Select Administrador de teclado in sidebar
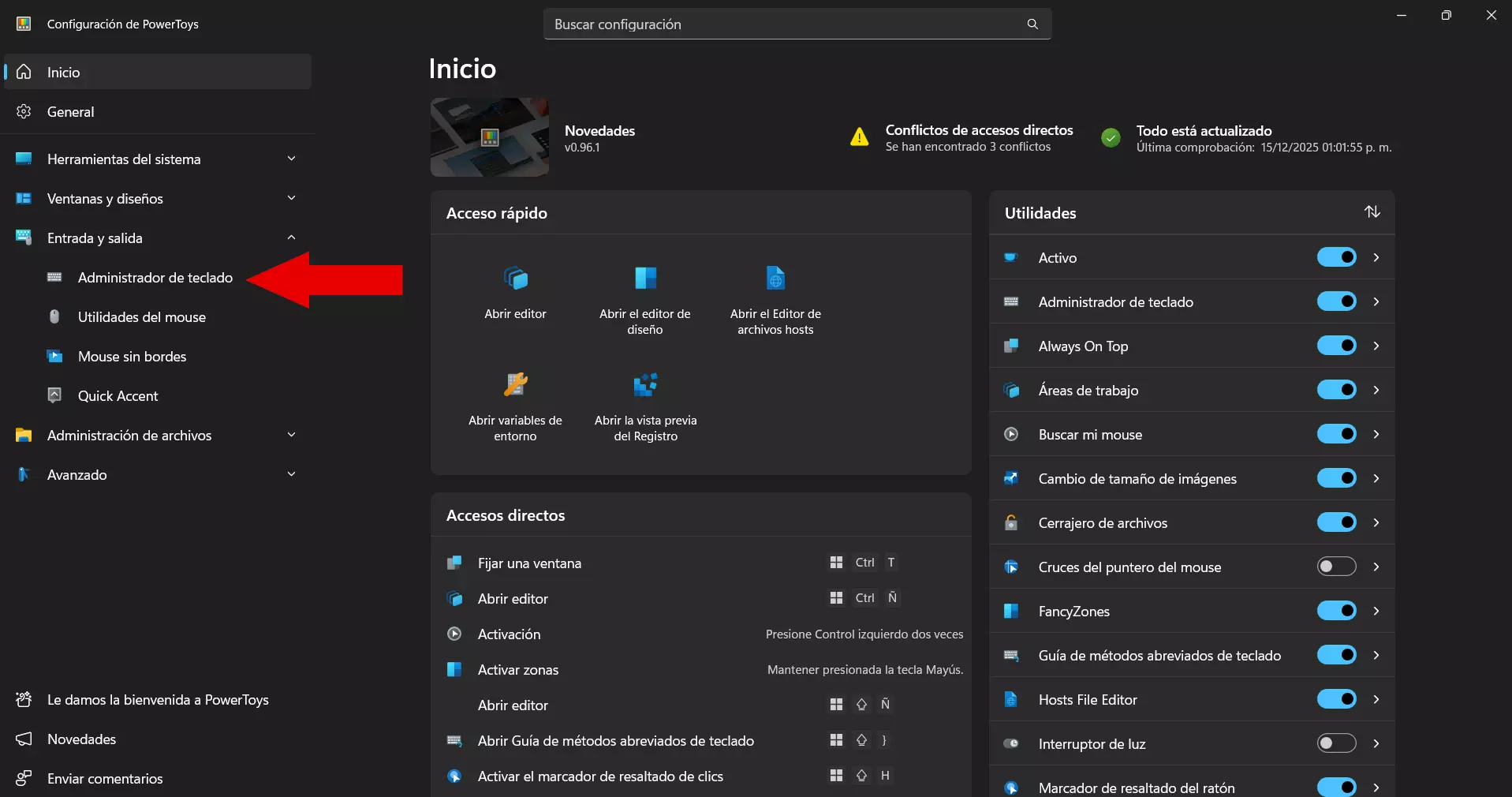 (x=155, y=278)
